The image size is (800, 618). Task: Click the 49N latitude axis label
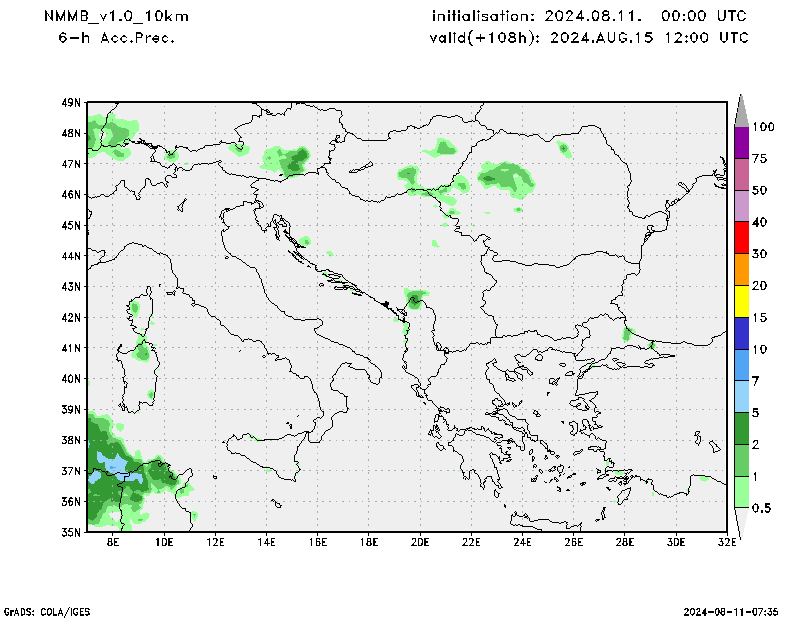(x=70, y=103)
